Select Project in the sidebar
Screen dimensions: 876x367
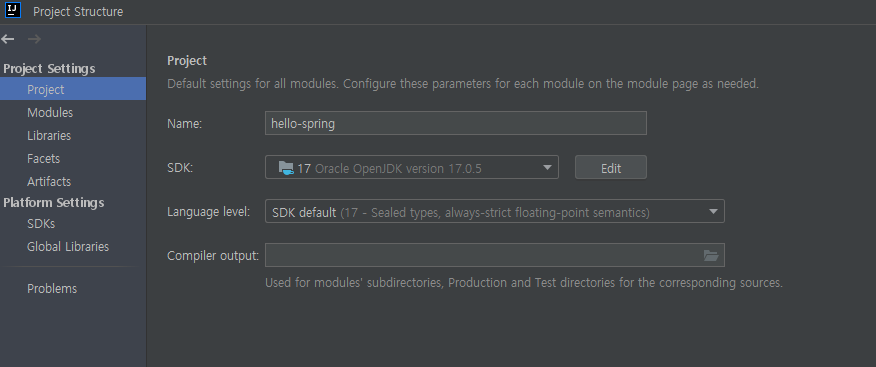[73, 89]
